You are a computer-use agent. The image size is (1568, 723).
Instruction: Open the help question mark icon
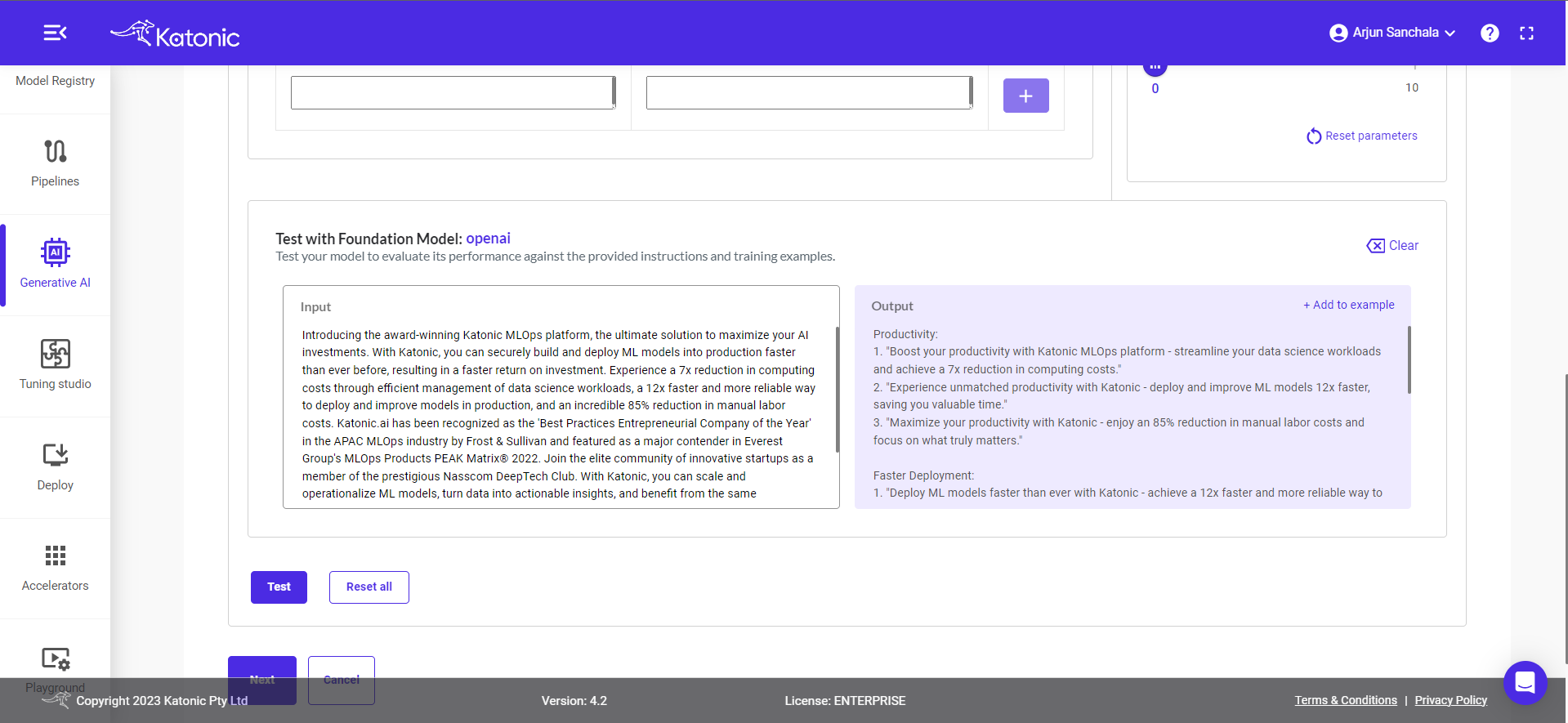[1490, 33]
